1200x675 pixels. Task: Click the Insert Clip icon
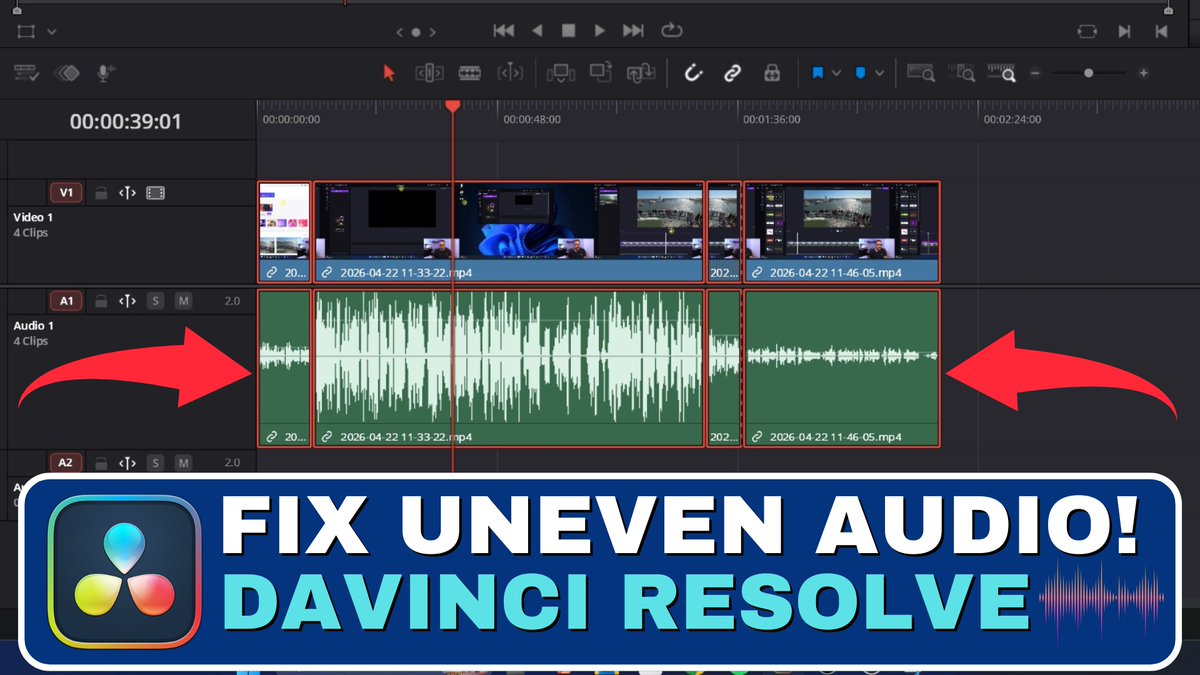[x=560, y=73]
